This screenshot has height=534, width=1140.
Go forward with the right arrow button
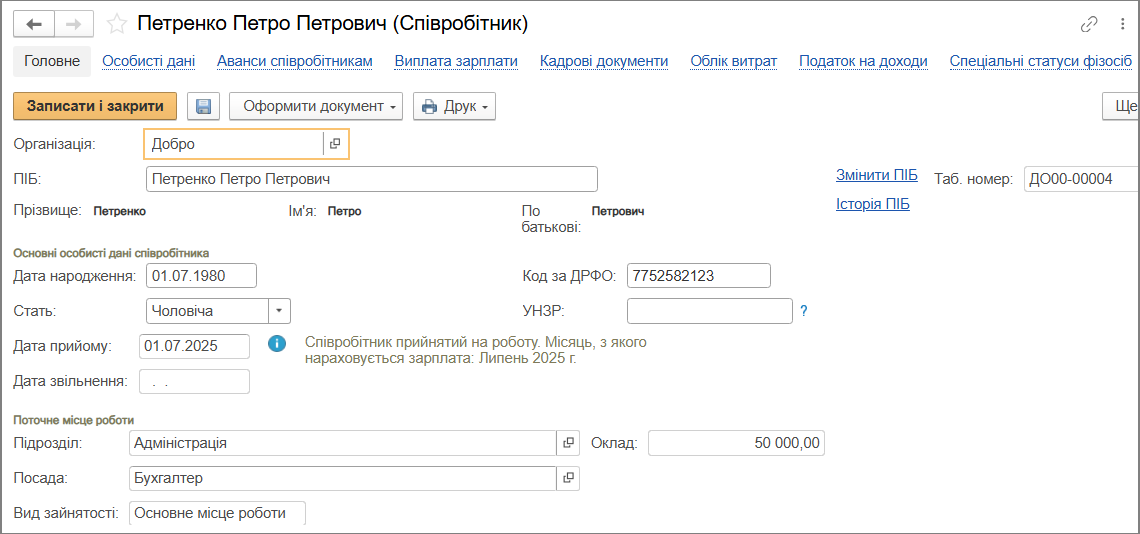(x=74, y=24)
